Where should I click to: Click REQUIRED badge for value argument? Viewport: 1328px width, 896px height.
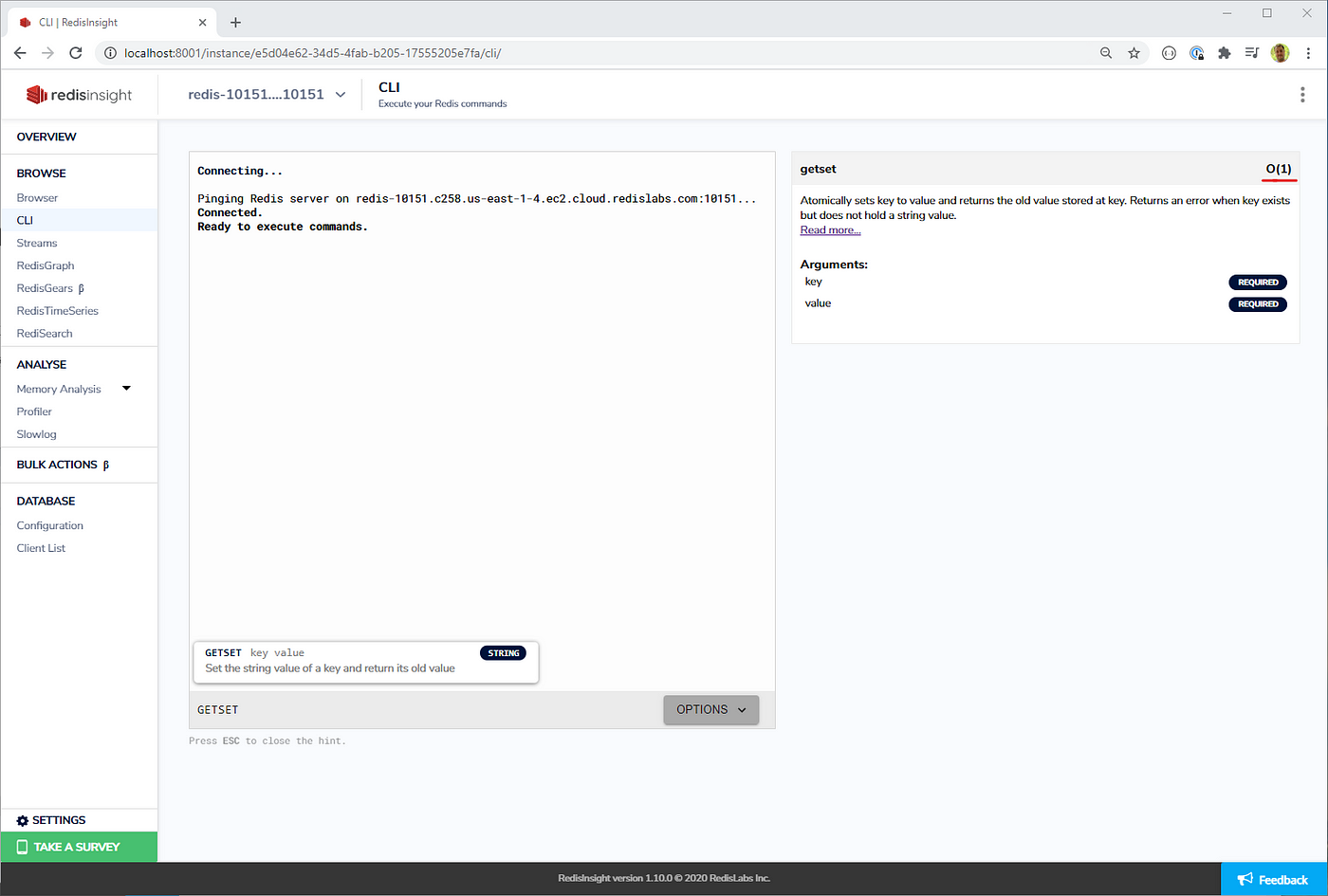1258,304
